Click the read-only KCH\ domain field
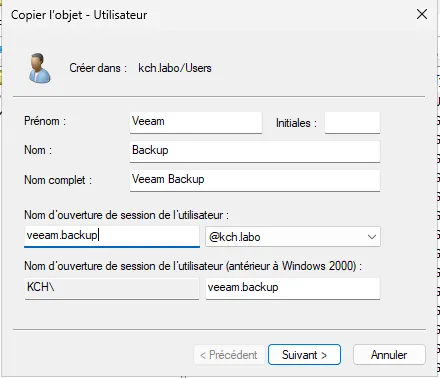Screen dimensions: 440x378 112,288
